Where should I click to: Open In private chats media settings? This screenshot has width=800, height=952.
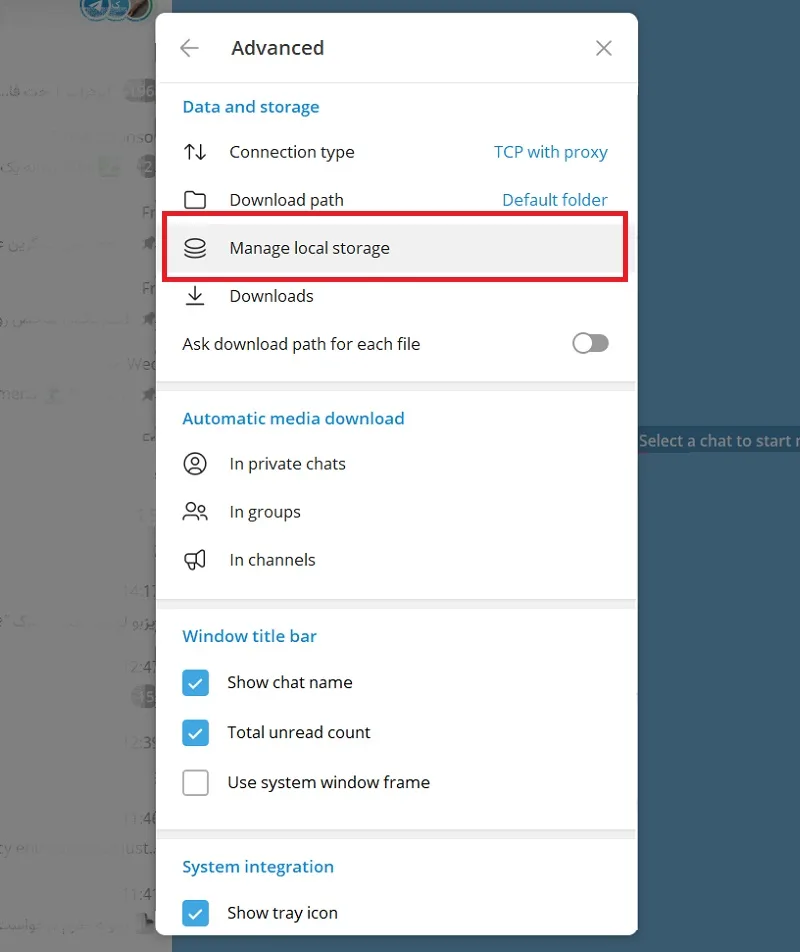tap(395, 464)
